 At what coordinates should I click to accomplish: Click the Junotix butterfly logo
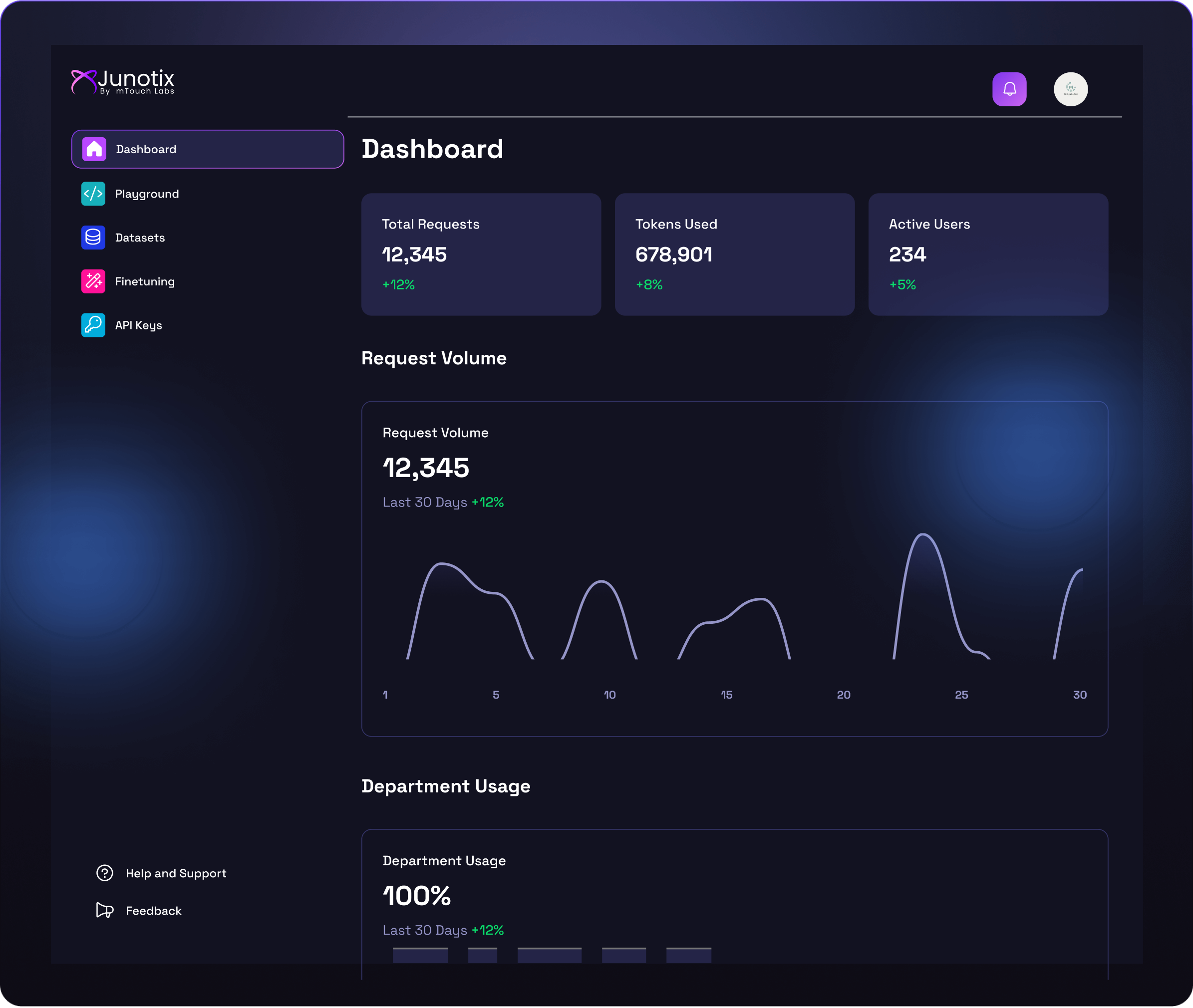83,81
